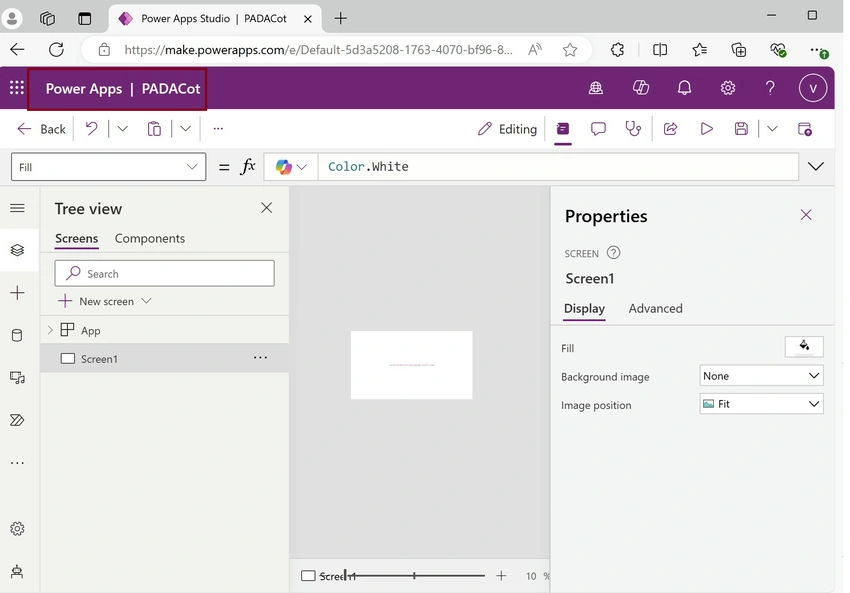Click the publish icon
Screen dimensions: 850x593
point(804,129)
